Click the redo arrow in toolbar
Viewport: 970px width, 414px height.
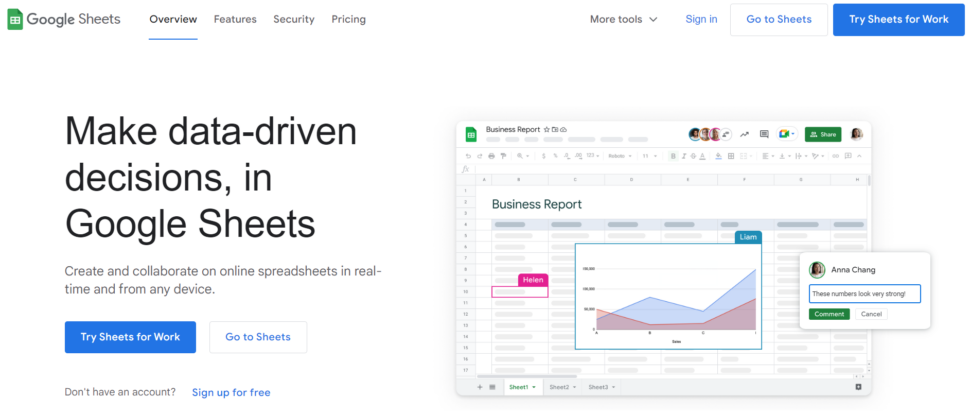[479, 156]
